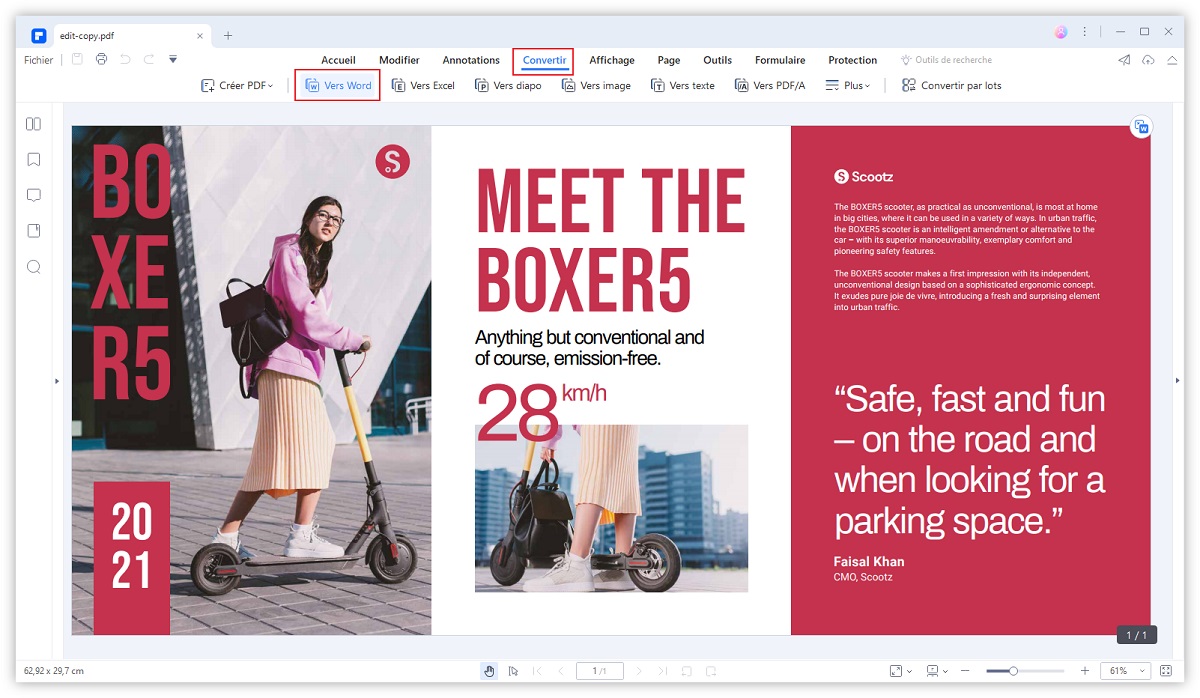1200x698 pixels.
Task: Open the page thumbnails panel icon
Action: [33, 124]
